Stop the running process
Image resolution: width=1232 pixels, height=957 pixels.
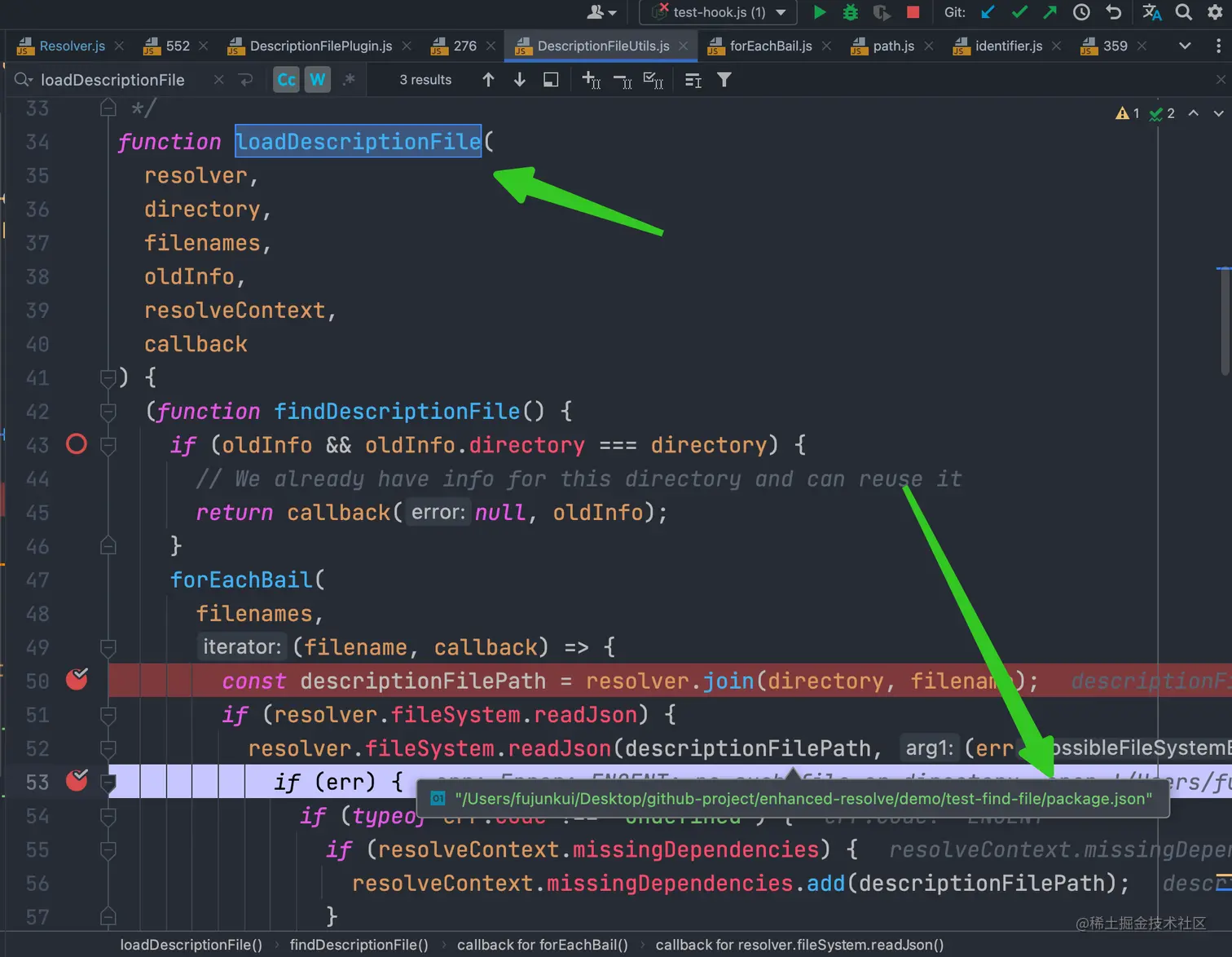913,12
